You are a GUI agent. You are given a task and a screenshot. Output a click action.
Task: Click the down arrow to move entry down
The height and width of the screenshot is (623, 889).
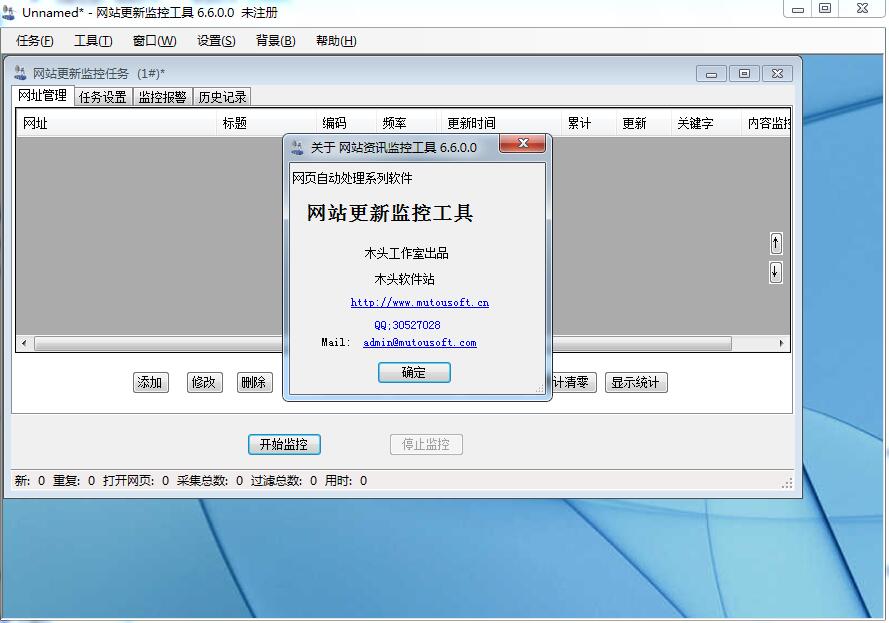pyautogui.click(x=776, y=271)
